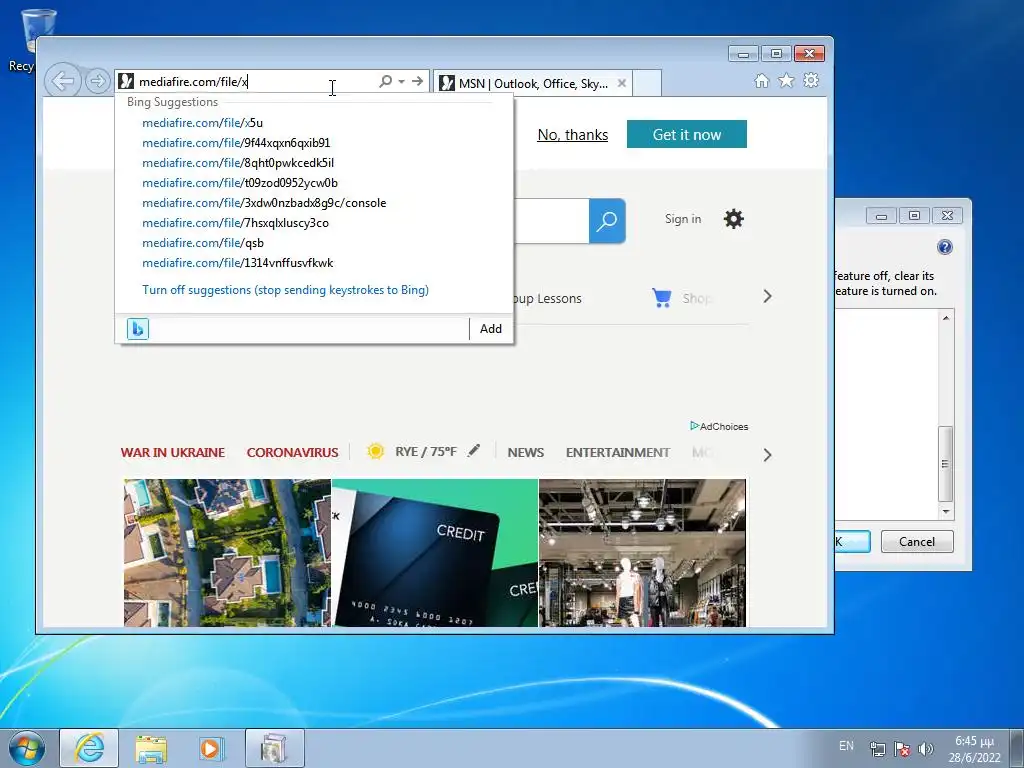Expand the shortcuts row right chevron
Screen dimensions: 1024x768
pyautogui.click(x=767, y=296)
